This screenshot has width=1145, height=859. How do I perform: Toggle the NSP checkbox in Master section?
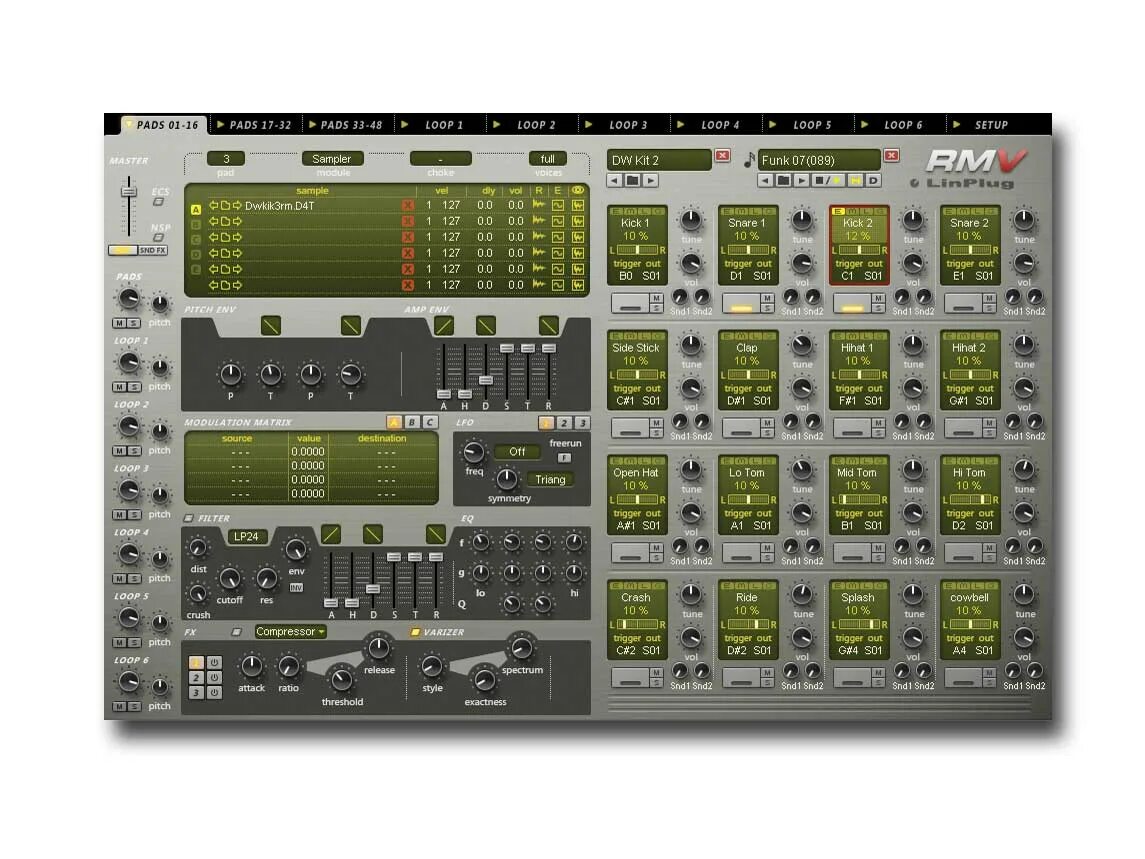158,238
